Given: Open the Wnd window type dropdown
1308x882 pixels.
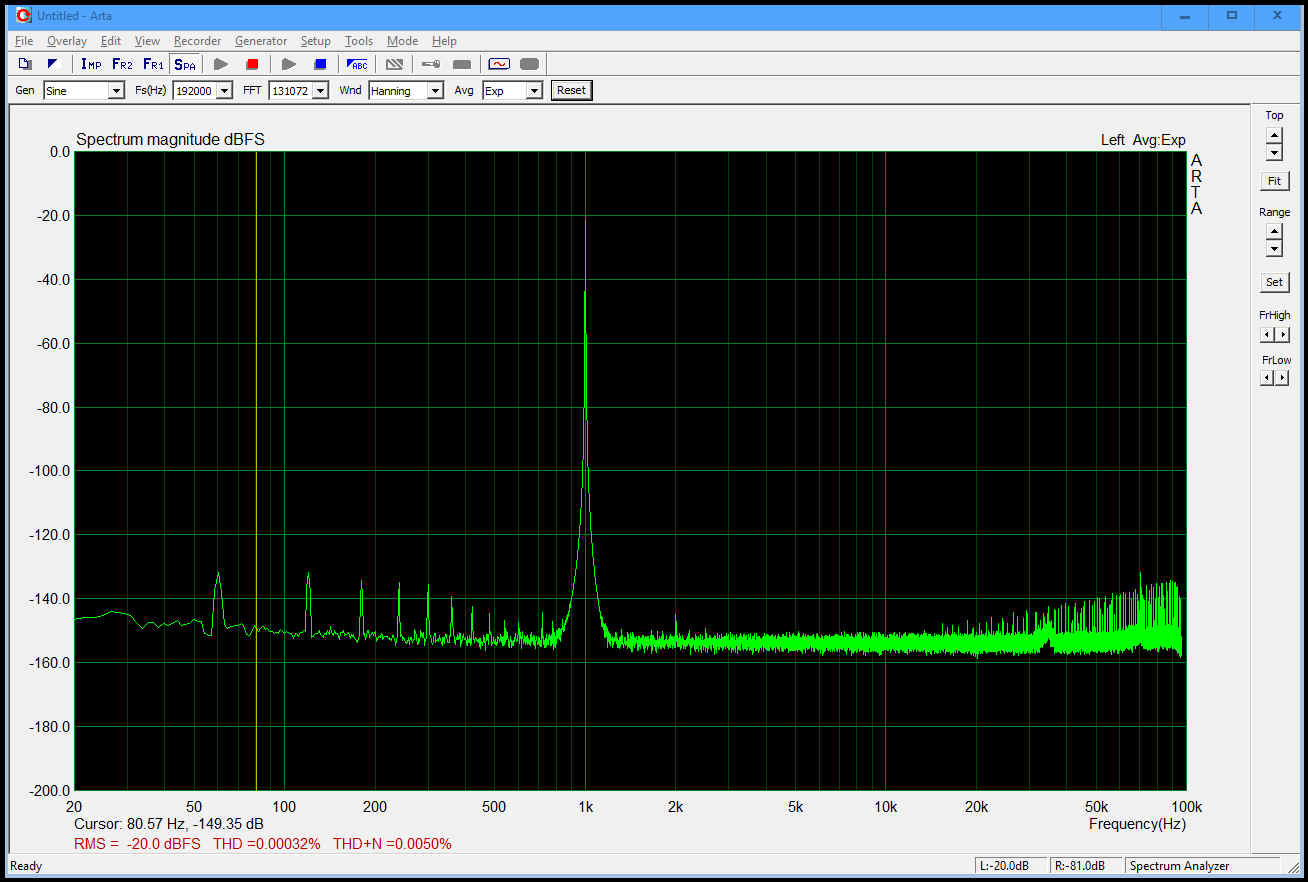Looking at the screenshot, I should tap(435, 90).
